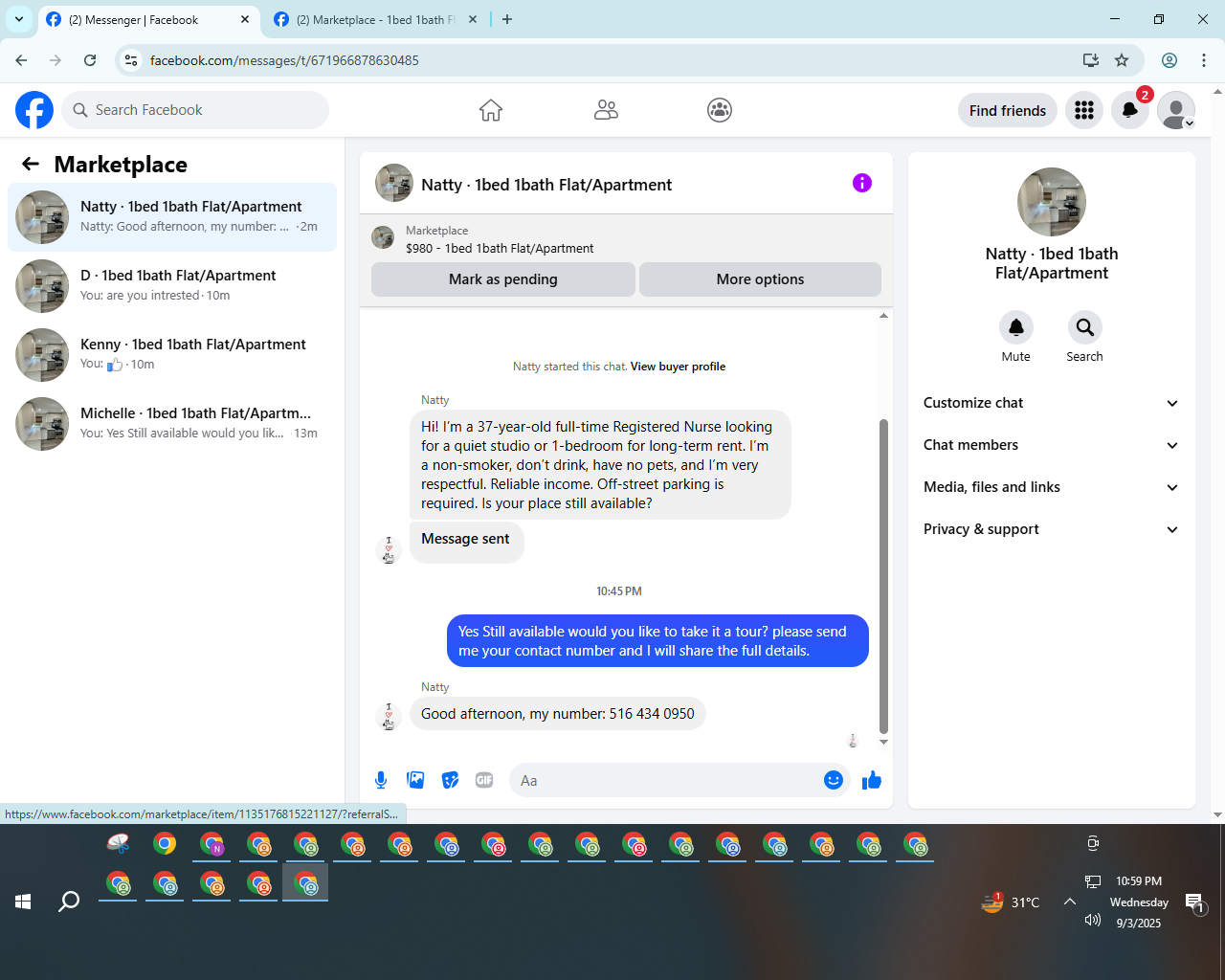Open Windows taskbar search
Viewport: 1225px width, 980px height.
[x=69, y=902]
